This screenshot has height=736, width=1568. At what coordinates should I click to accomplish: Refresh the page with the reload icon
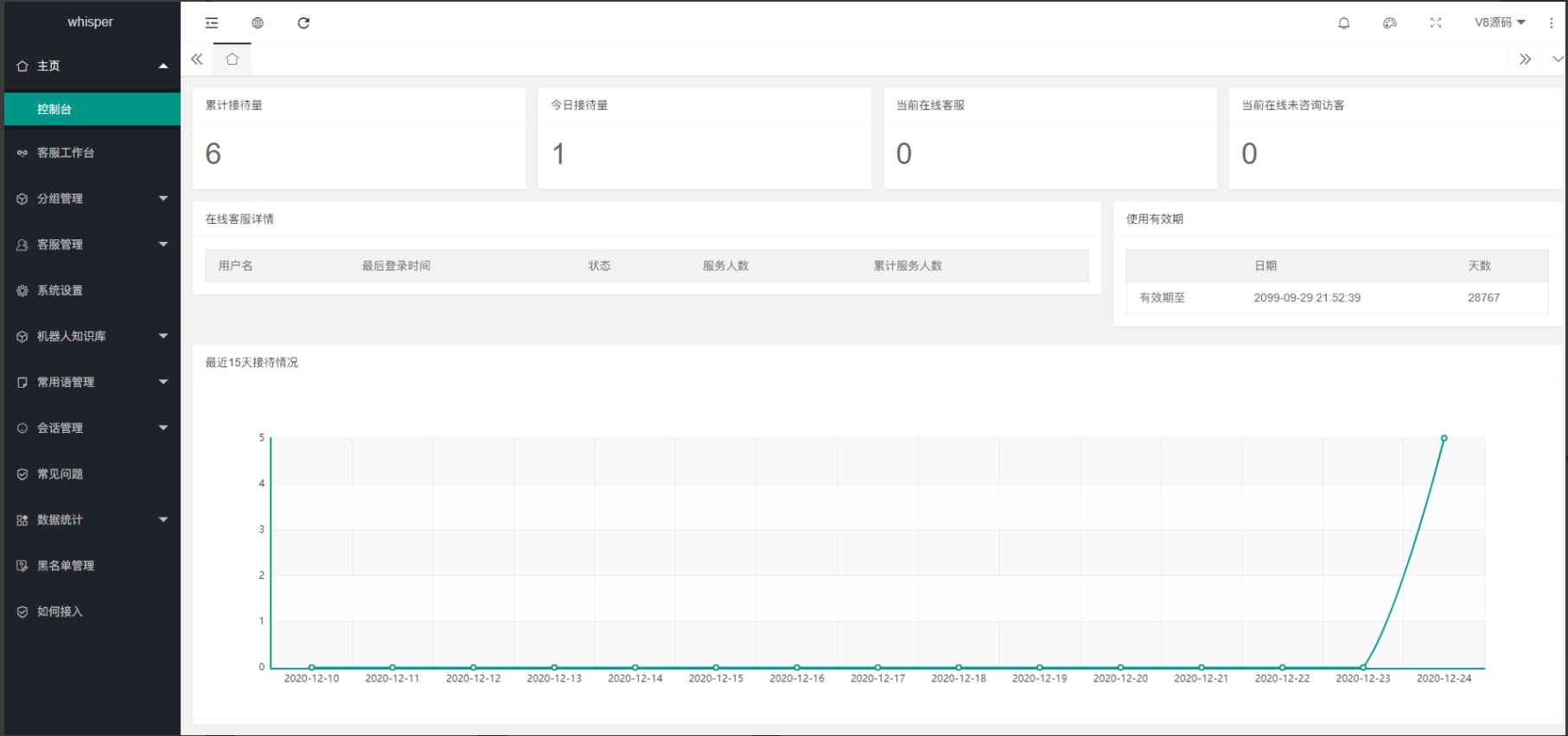tap(303, 23)
